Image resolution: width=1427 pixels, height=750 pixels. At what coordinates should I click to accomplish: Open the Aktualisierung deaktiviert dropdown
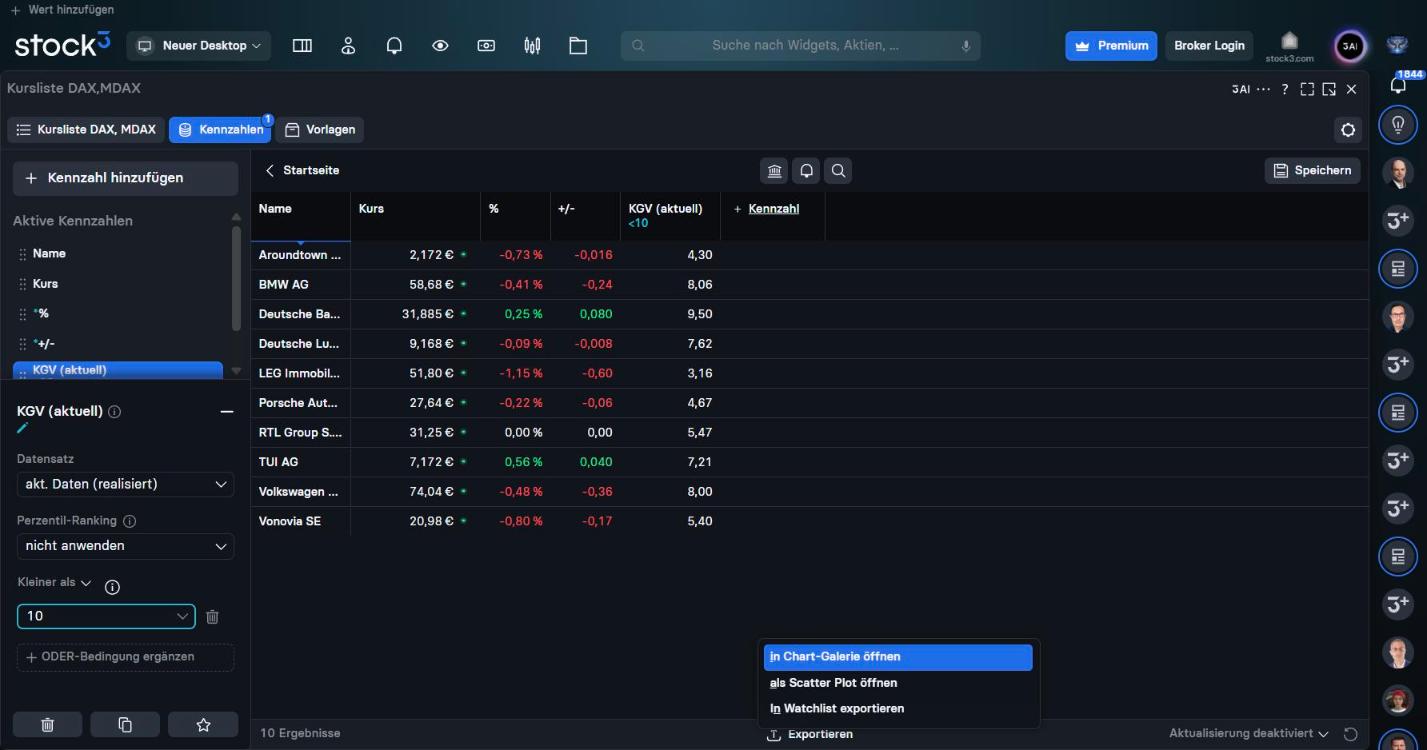click(1249, 734)
